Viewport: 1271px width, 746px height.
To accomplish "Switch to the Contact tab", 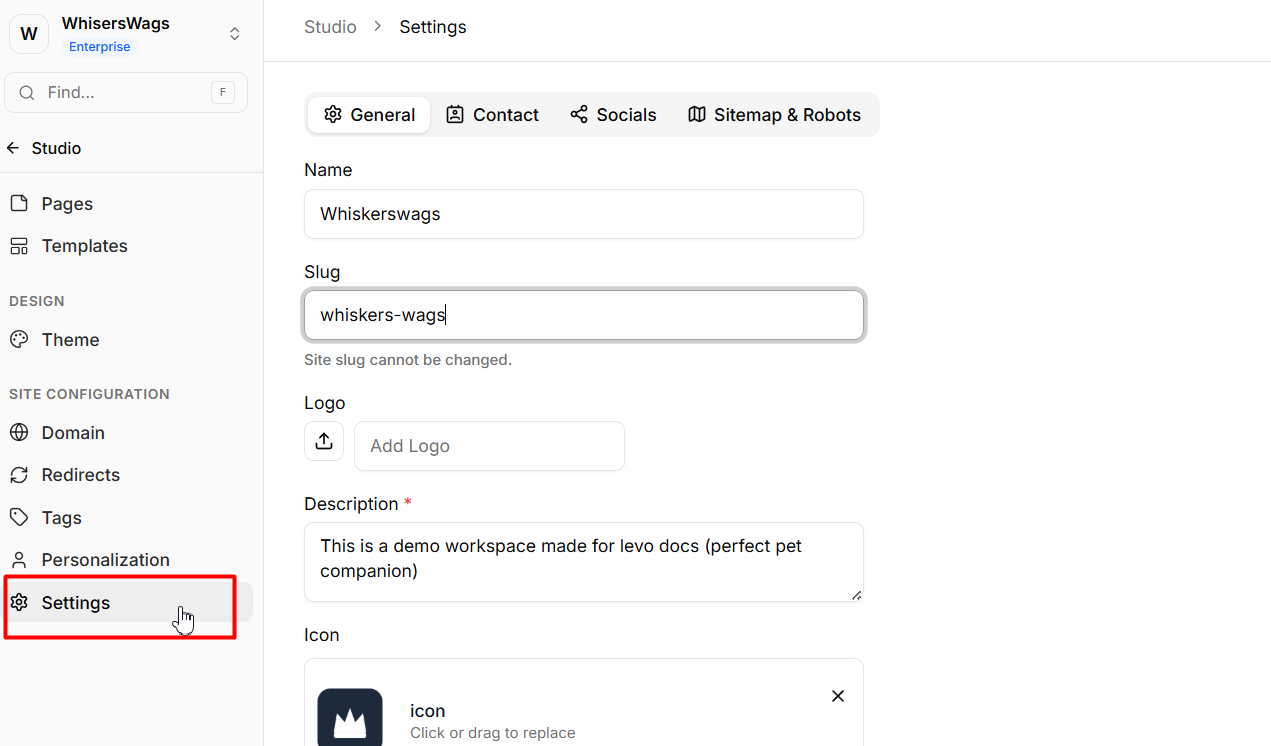I will (492, 115).
